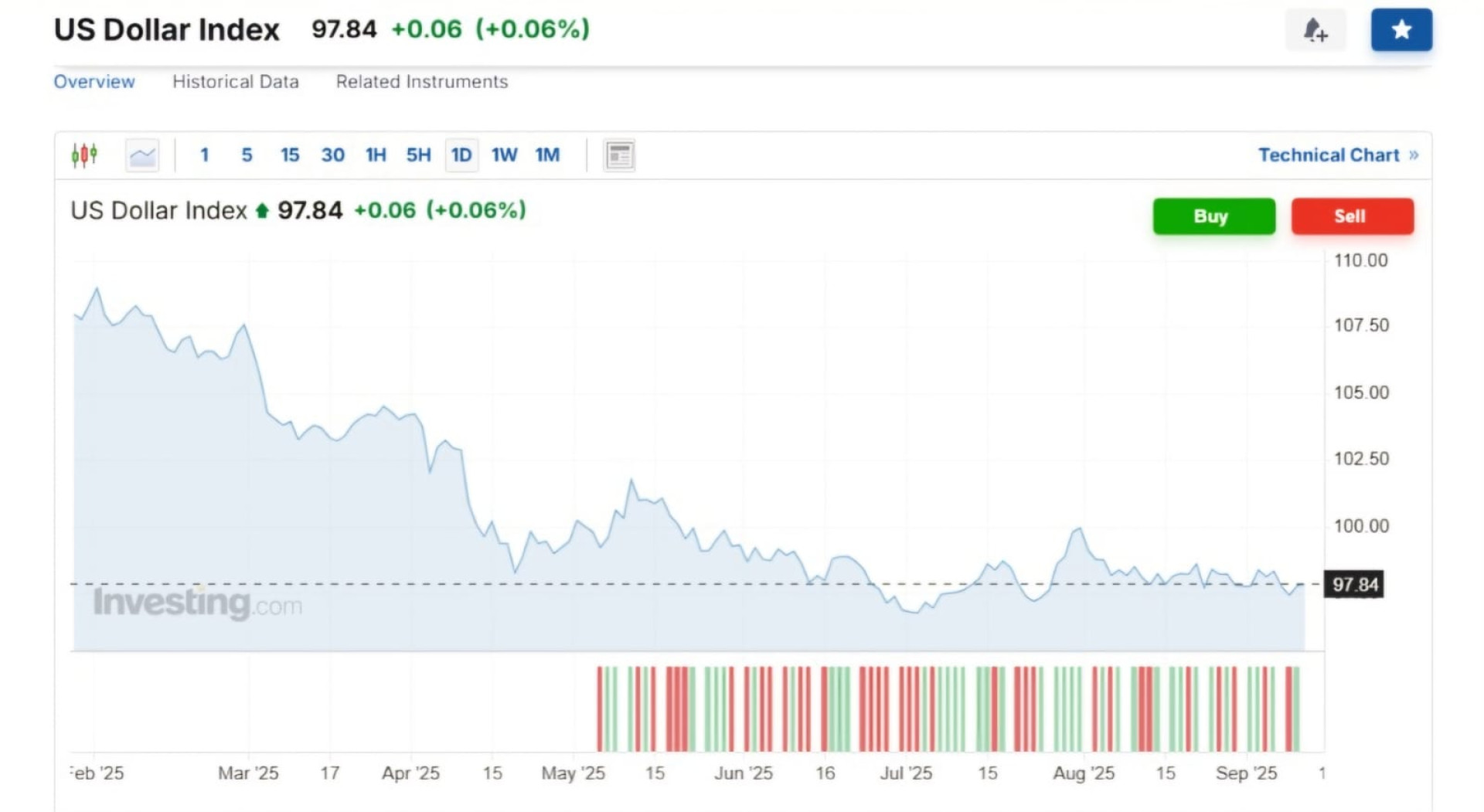Screen dimensions: 1484x812
Task: Click the 97.84 current price marker
Action: coord(1354,585)
